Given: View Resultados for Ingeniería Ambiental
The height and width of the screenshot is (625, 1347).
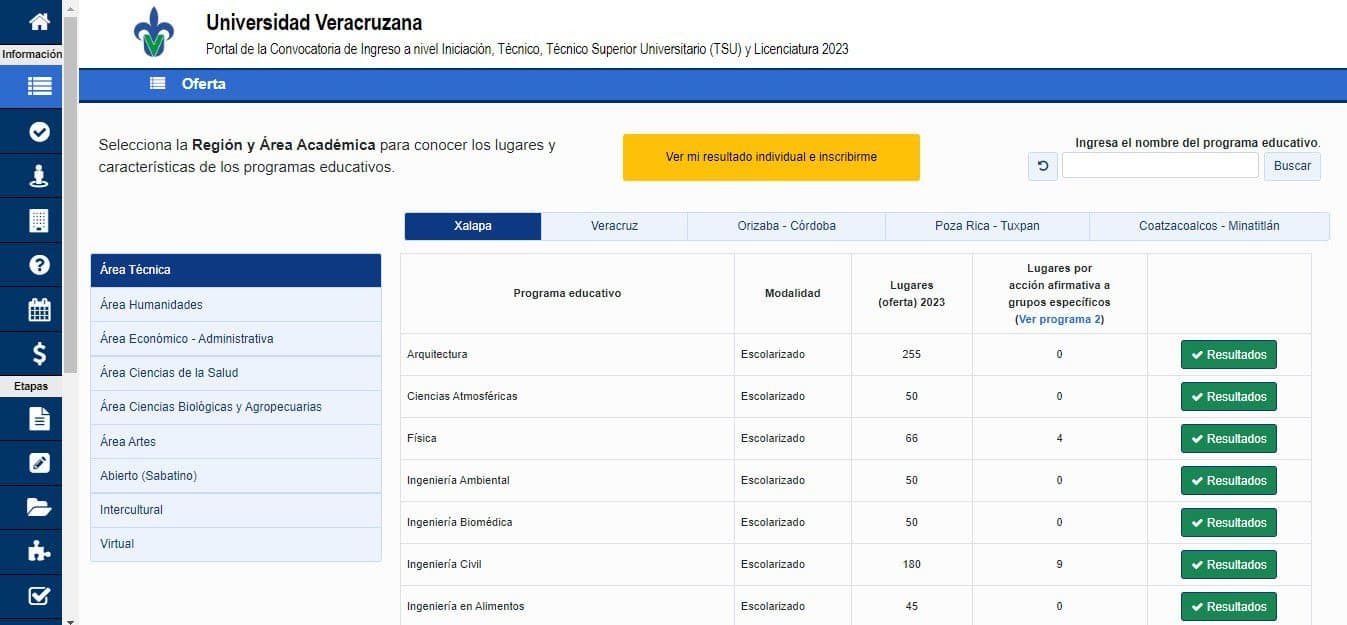Looking at the screenshot, I should point(1229,481).
